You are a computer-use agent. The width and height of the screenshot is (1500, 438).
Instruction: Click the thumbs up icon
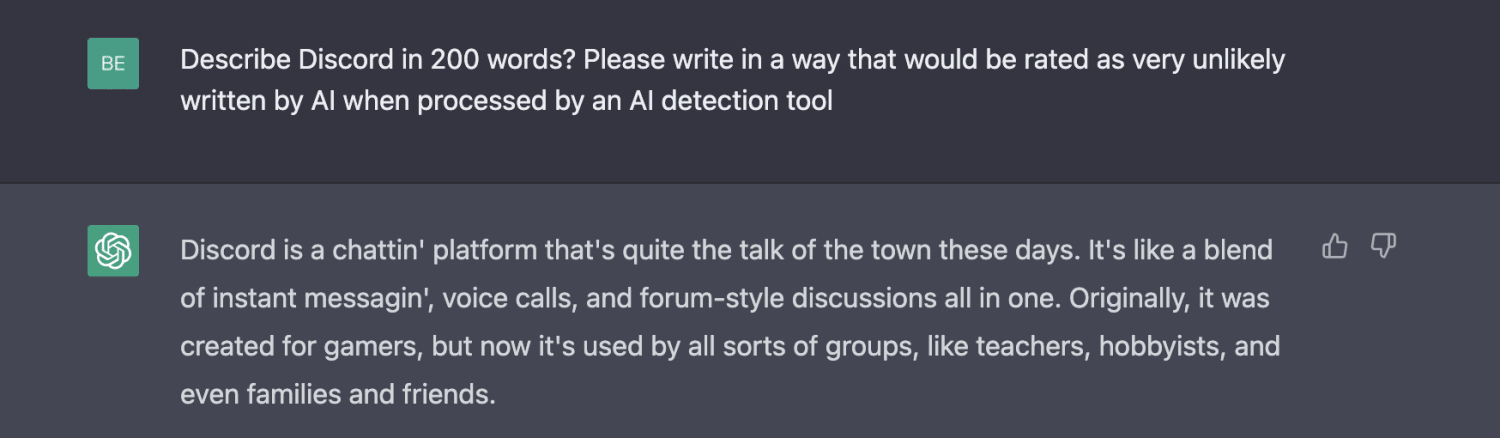point(1335,246)
